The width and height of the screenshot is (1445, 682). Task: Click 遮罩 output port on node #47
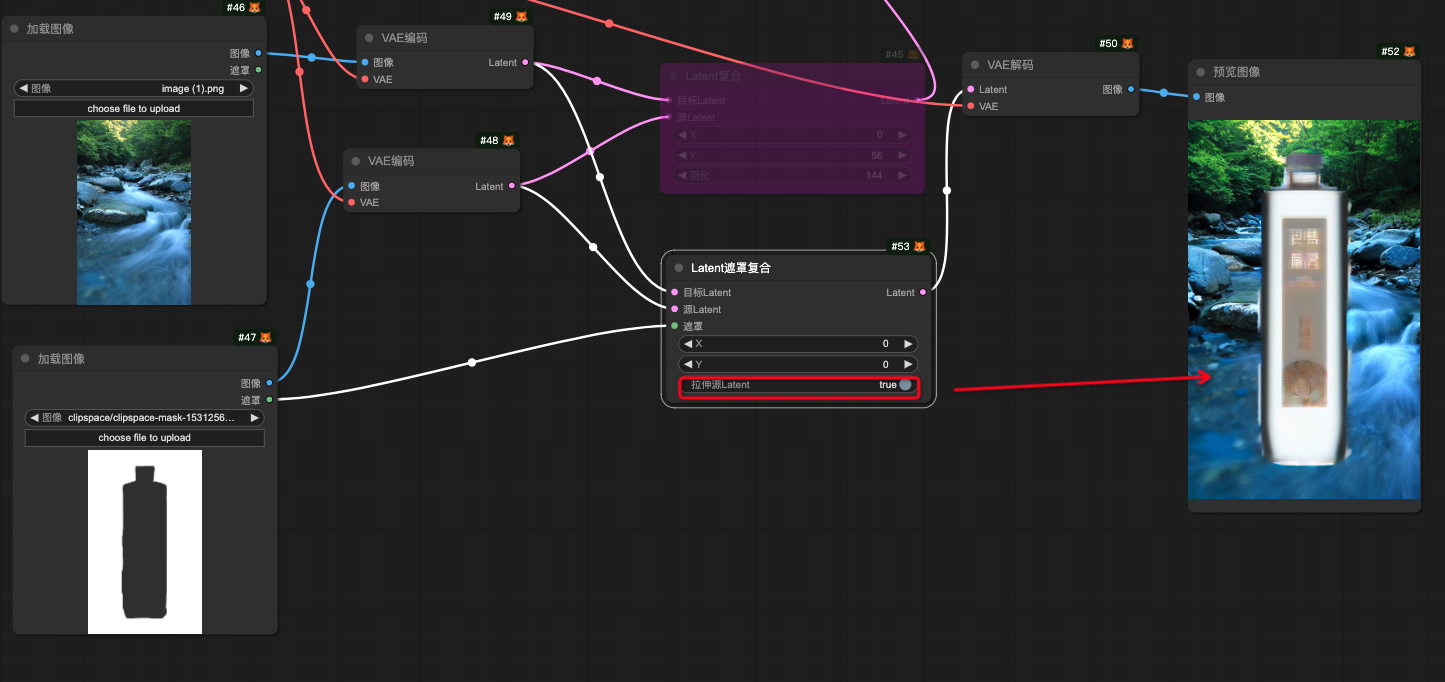point(269,400)
